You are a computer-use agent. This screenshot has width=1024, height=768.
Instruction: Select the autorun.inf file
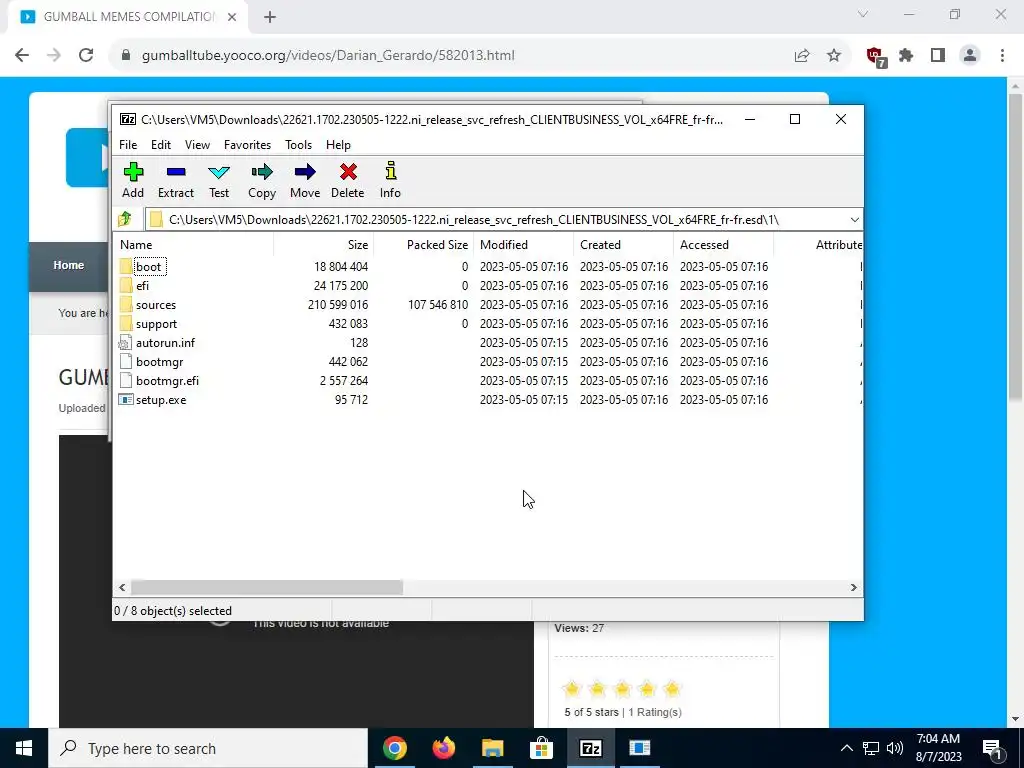tap(165, 342)
